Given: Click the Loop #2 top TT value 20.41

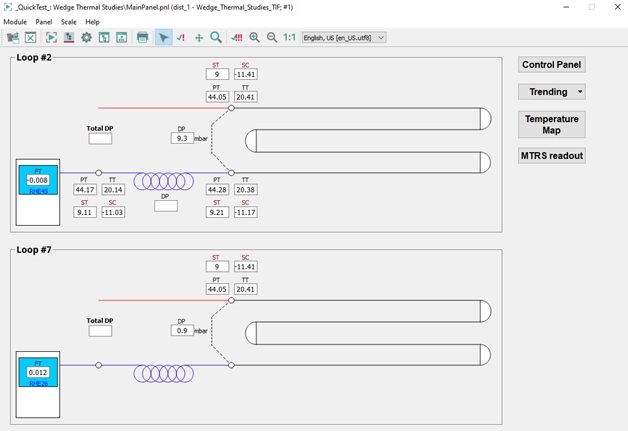Looking at the screenshot, I should (246, 97).
